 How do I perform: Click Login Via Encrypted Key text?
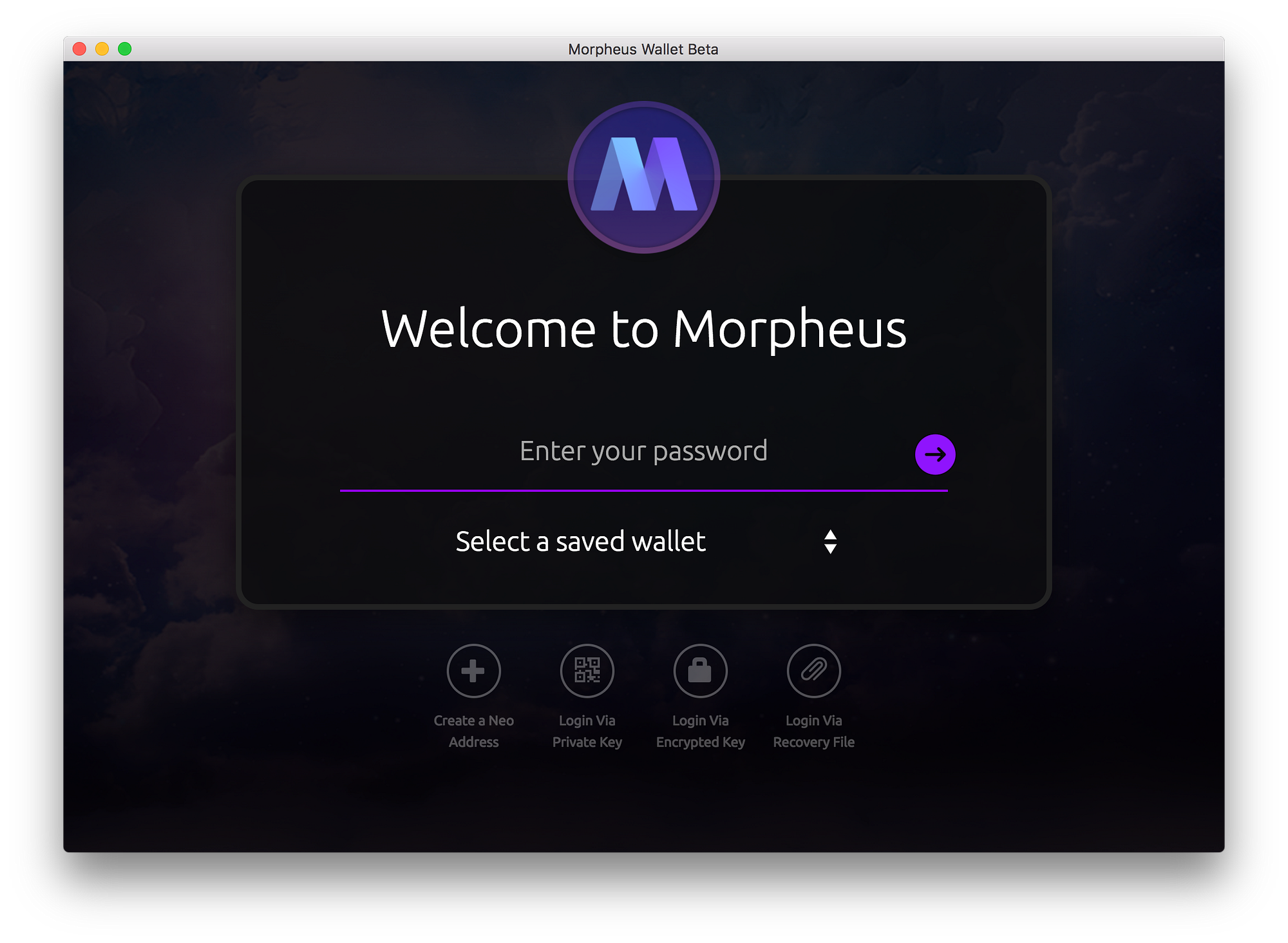[700, 731]
